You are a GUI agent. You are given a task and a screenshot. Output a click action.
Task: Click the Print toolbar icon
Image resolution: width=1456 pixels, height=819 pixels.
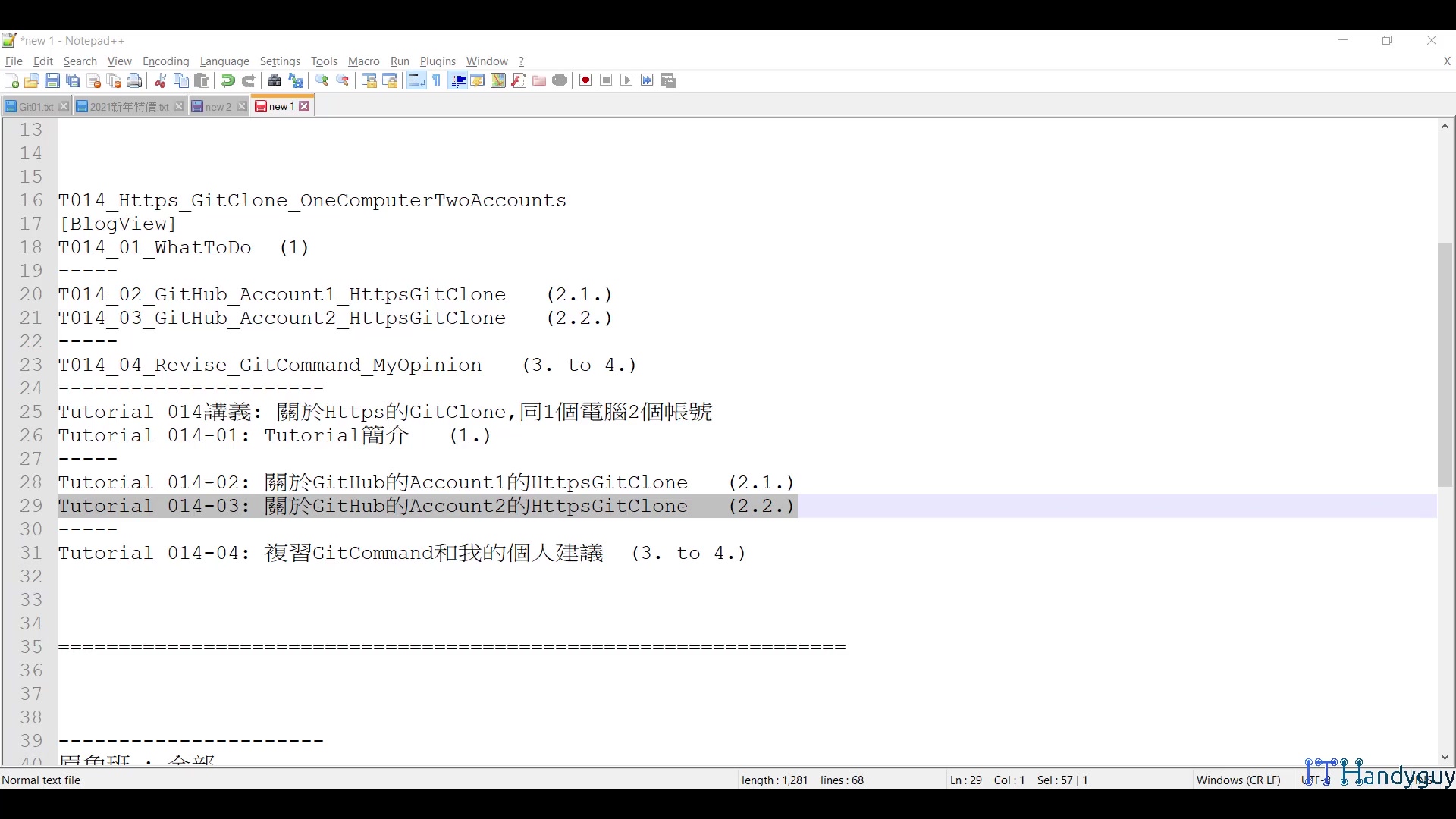pos(134,80)
